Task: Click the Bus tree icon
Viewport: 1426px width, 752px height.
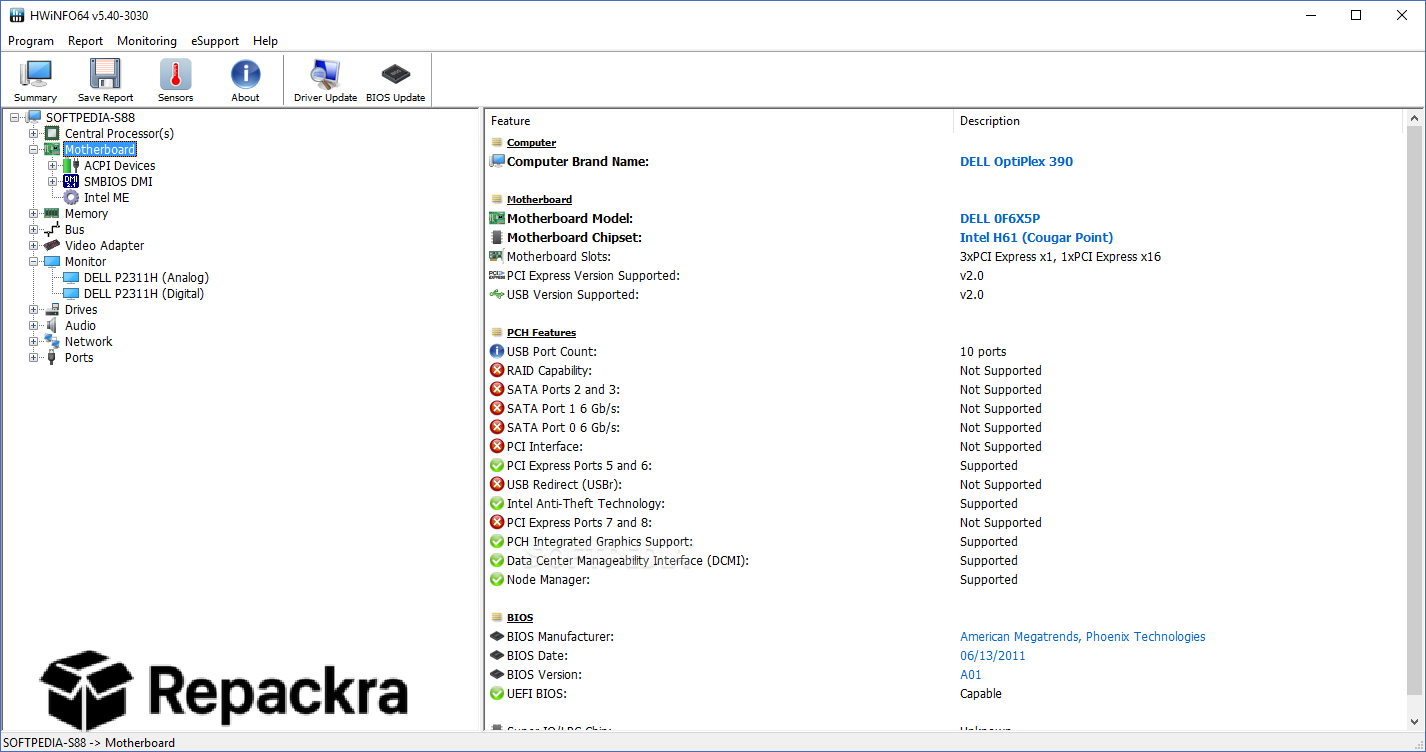Action: click(x=52, y=230)
